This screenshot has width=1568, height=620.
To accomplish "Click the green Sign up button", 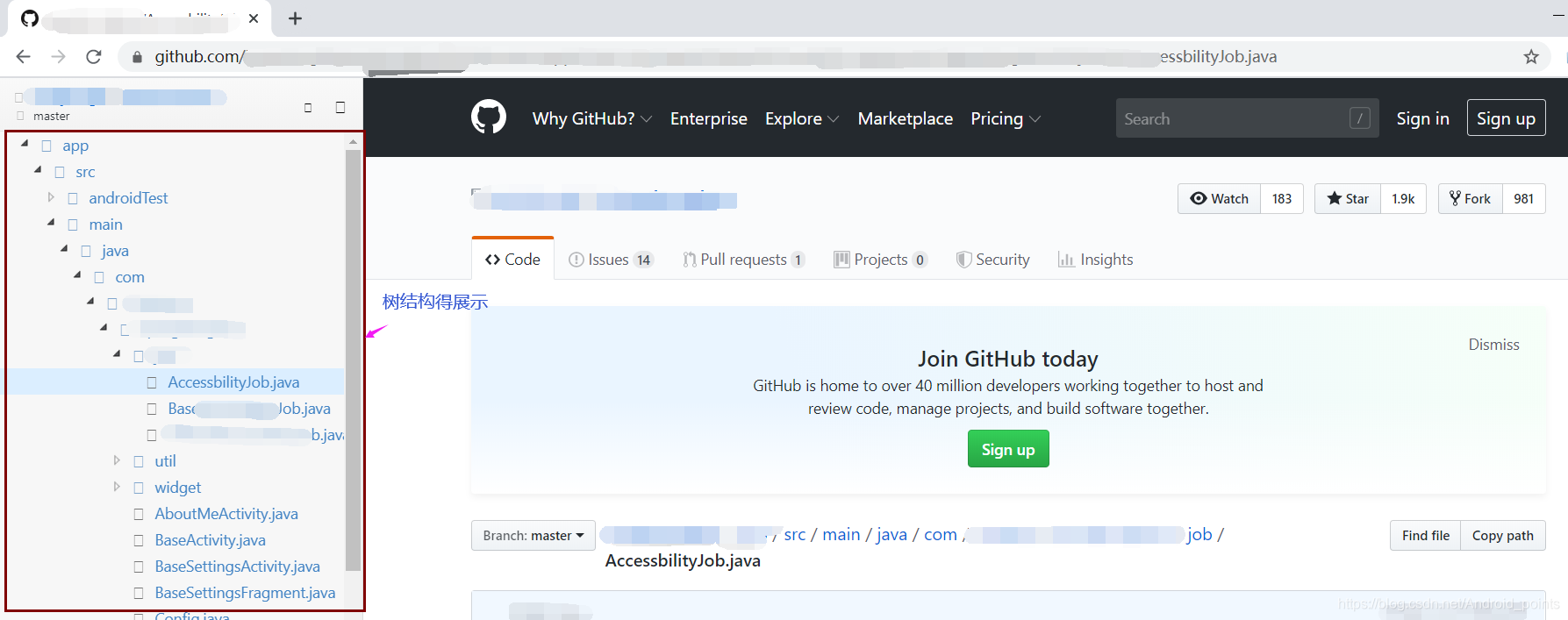I will (x=1008, y=449).
